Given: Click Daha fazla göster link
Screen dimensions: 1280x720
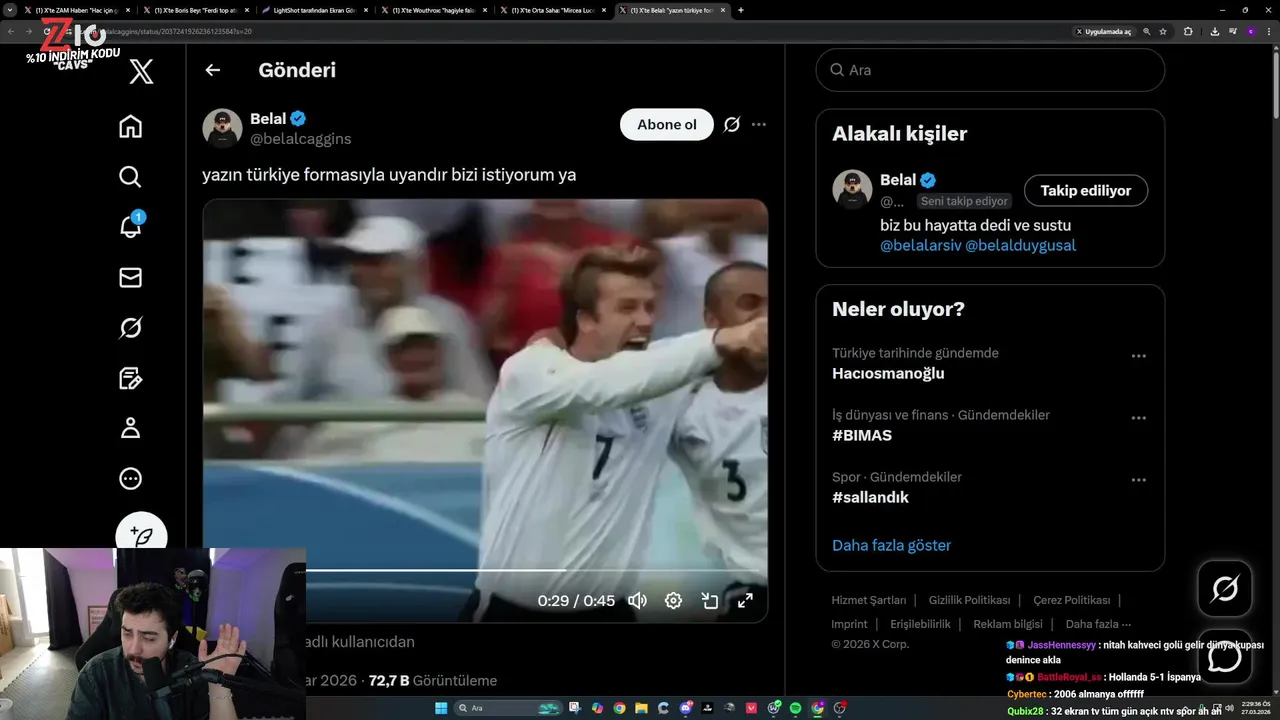Looking at the screenshot, I should point(891,545).
